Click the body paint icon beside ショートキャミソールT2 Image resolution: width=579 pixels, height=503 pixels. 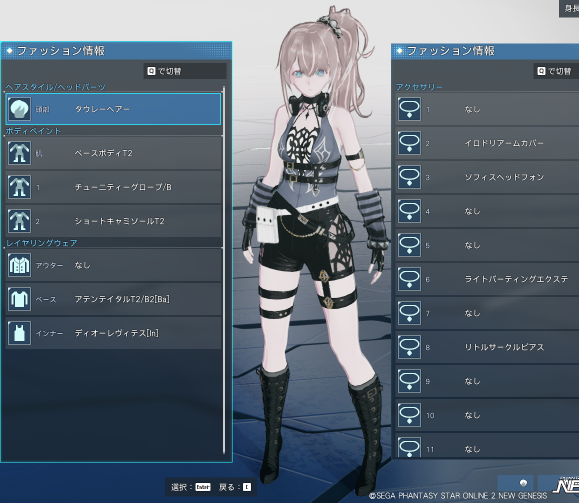[19, 221]
